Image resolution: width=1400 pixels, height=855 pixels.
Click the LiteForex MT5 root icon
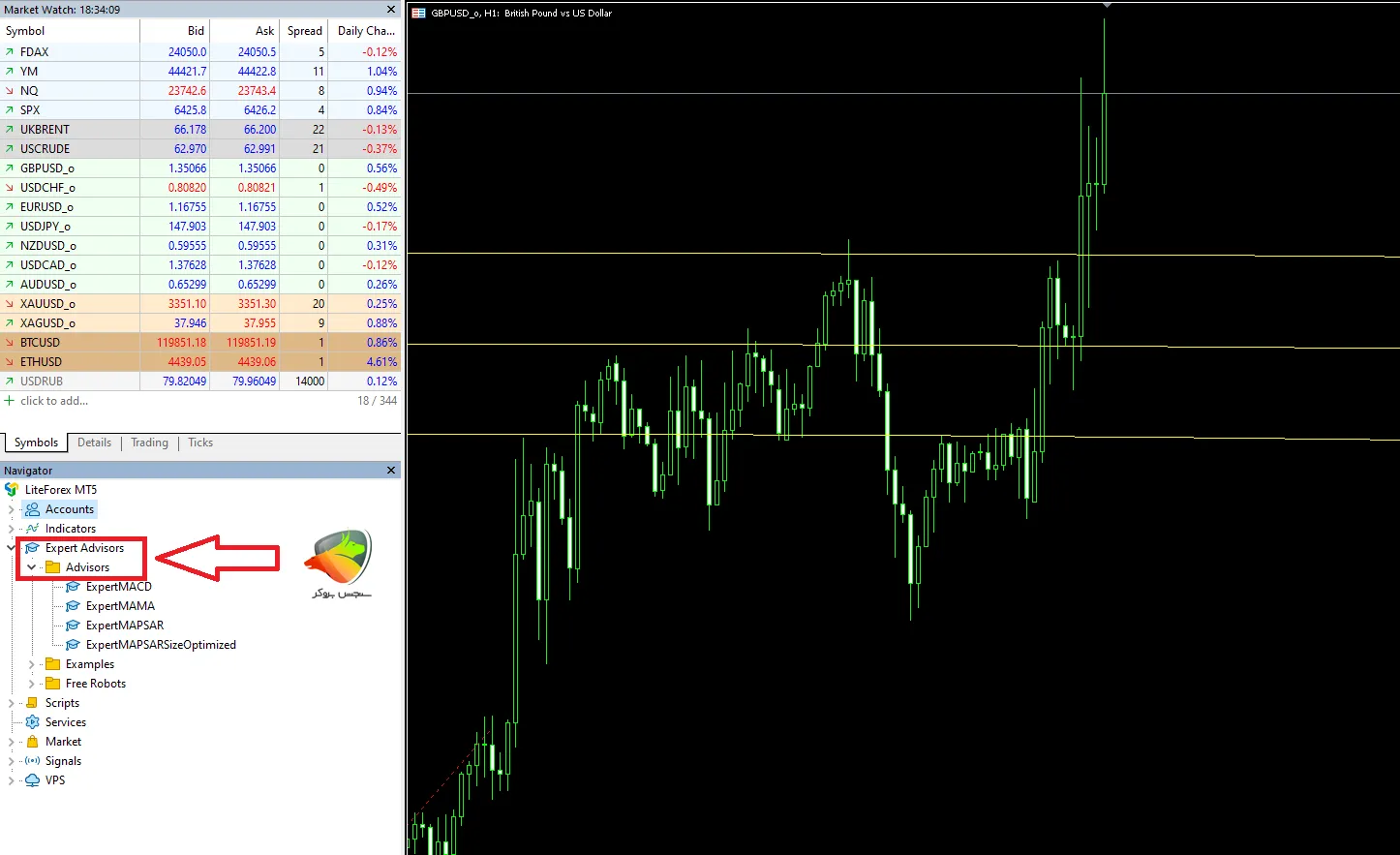[x=12, y=490]
